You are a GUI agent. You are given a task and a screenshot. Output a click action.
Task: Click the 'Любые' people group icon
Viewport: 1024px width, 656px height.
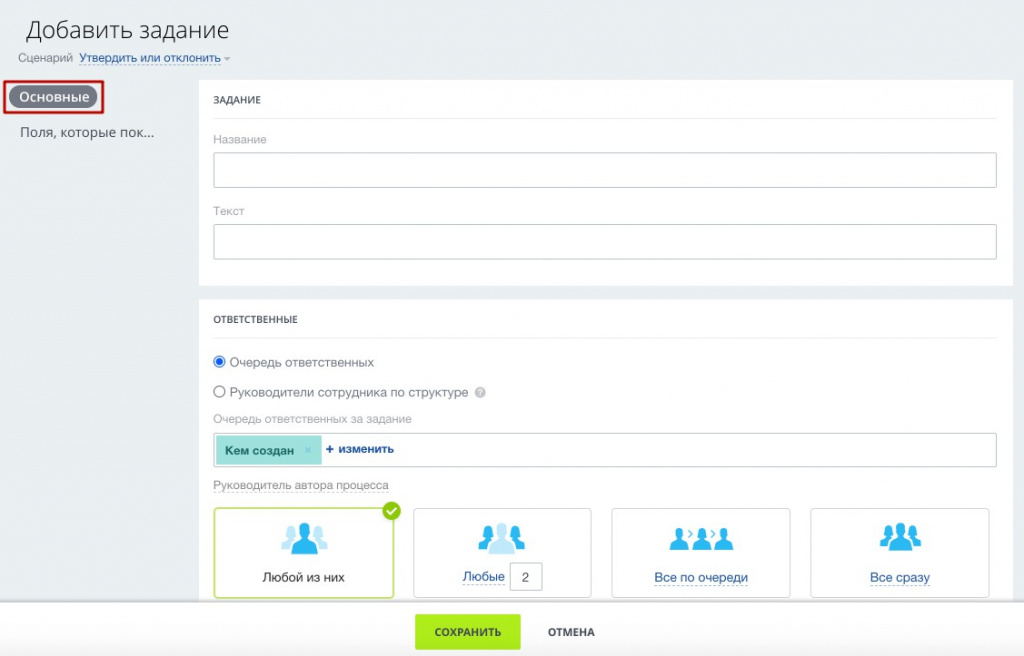[x=501, y=539]
